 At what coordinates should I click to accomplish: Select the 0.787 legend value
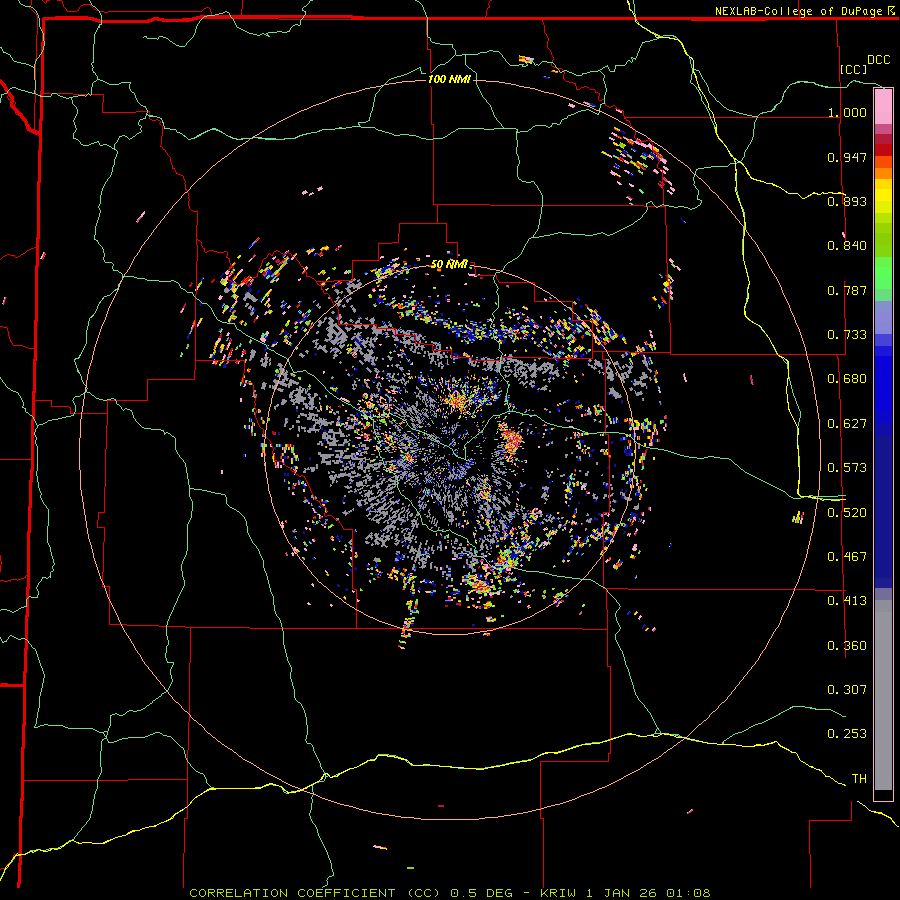[847, 290]
